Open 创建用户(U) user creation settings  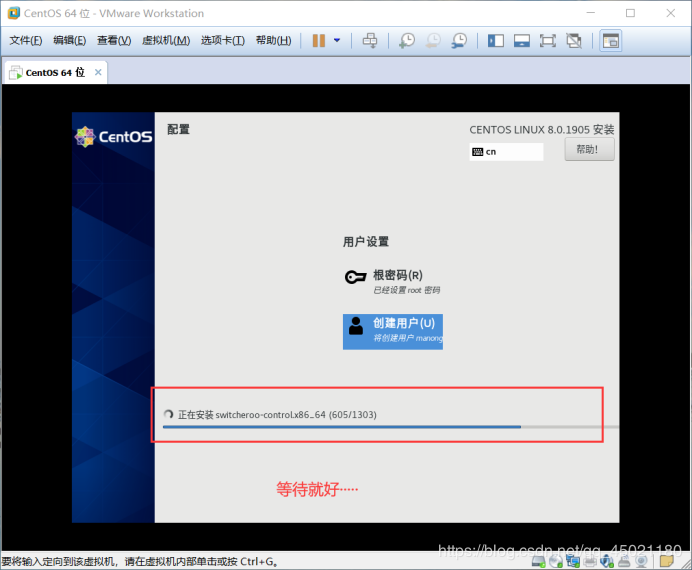click(x=393, y=332)
